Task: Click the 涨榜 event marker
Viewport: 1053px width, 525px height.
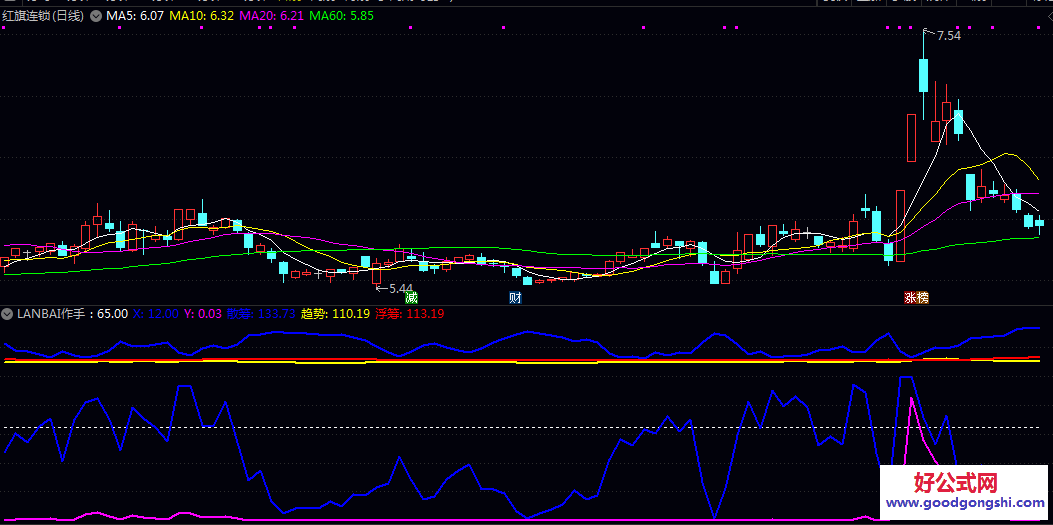Action: point(916,297)
